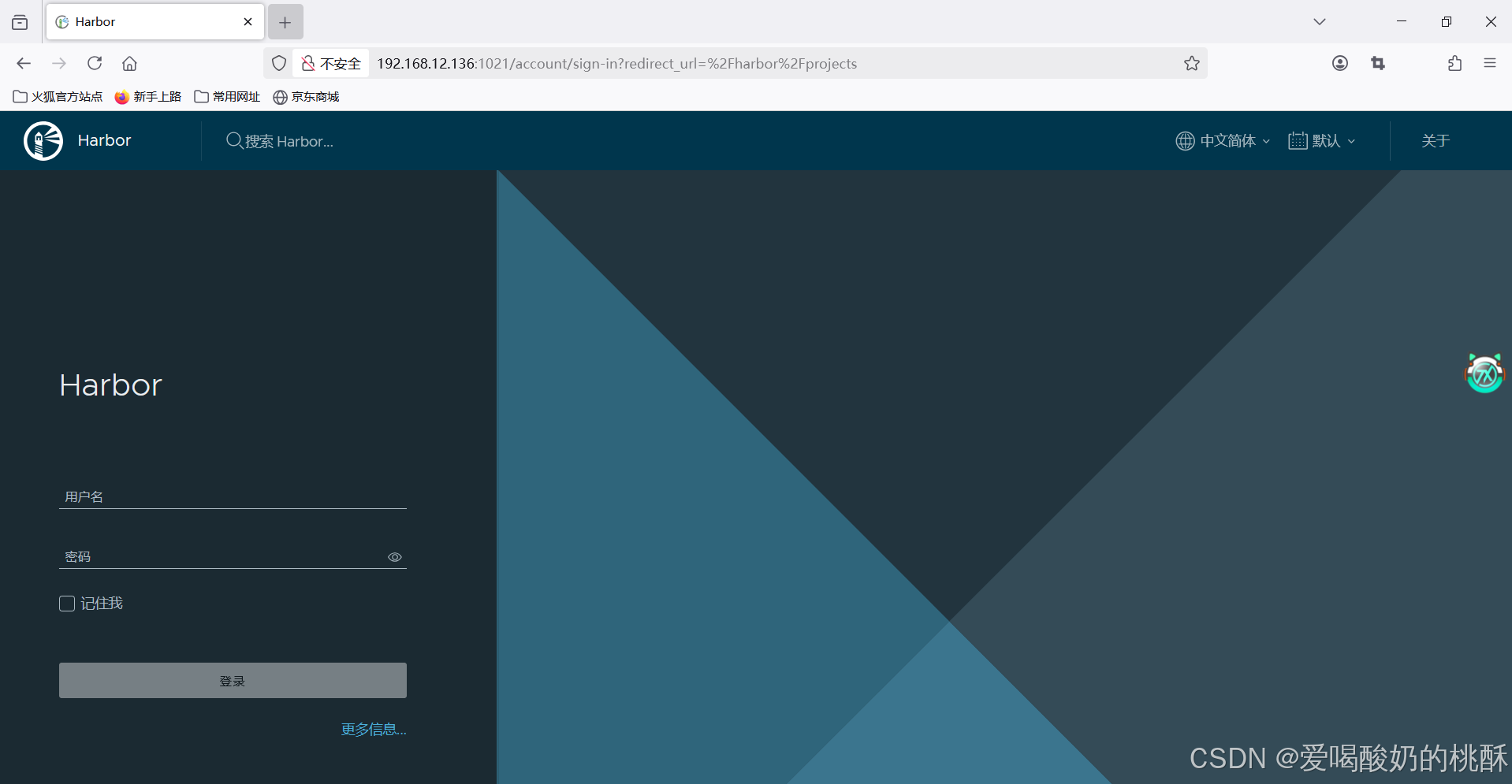This screenshot has height=784, width=1512.
Task: Expand the 默认 date format dropdown
Action: (1323, 141)
